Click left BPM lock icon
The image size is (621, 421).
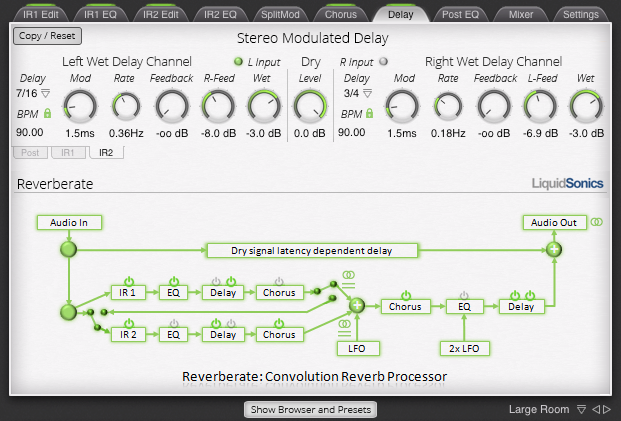click(48, 113)
